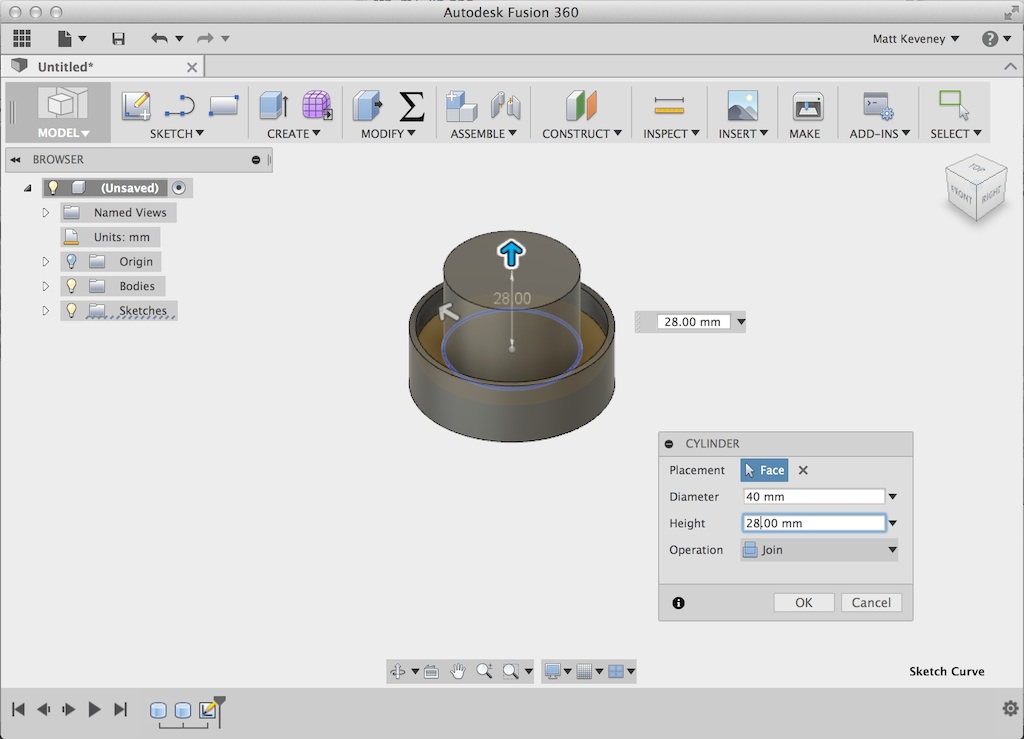Expand the Named Views tree item

point(45,212)
